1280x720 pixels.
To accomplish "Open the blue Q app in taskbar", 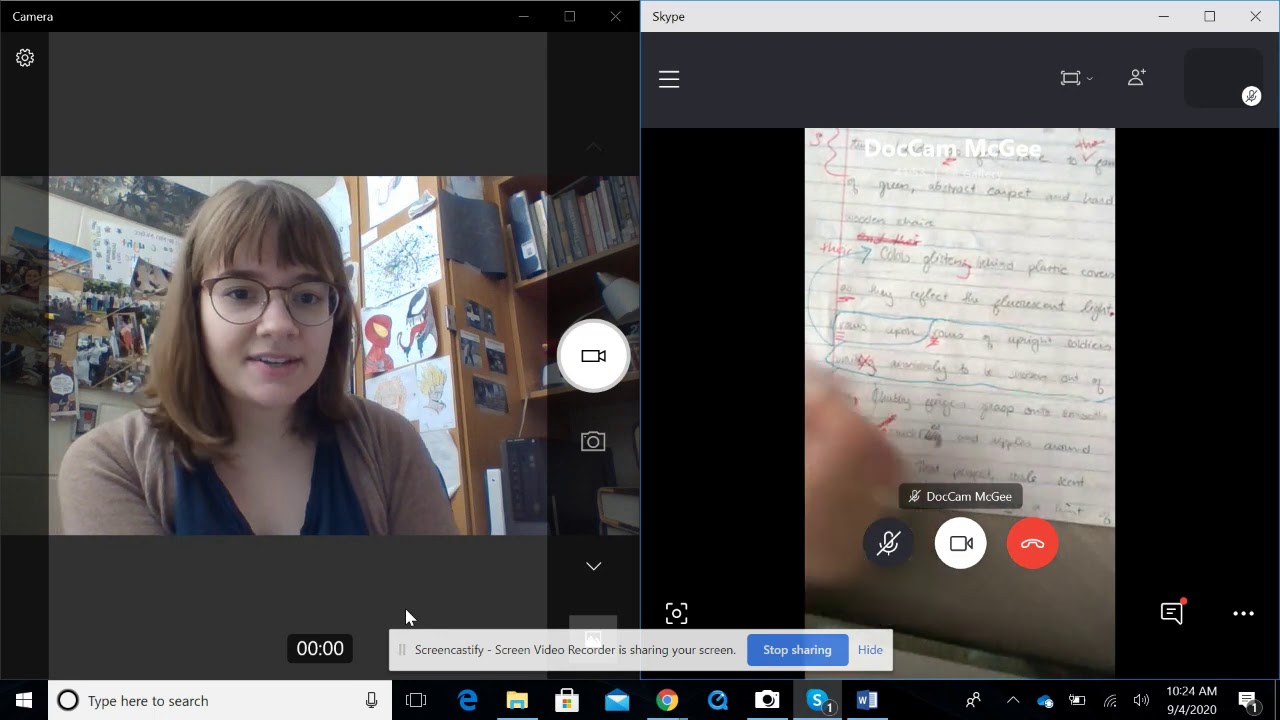I will point(717,701).
